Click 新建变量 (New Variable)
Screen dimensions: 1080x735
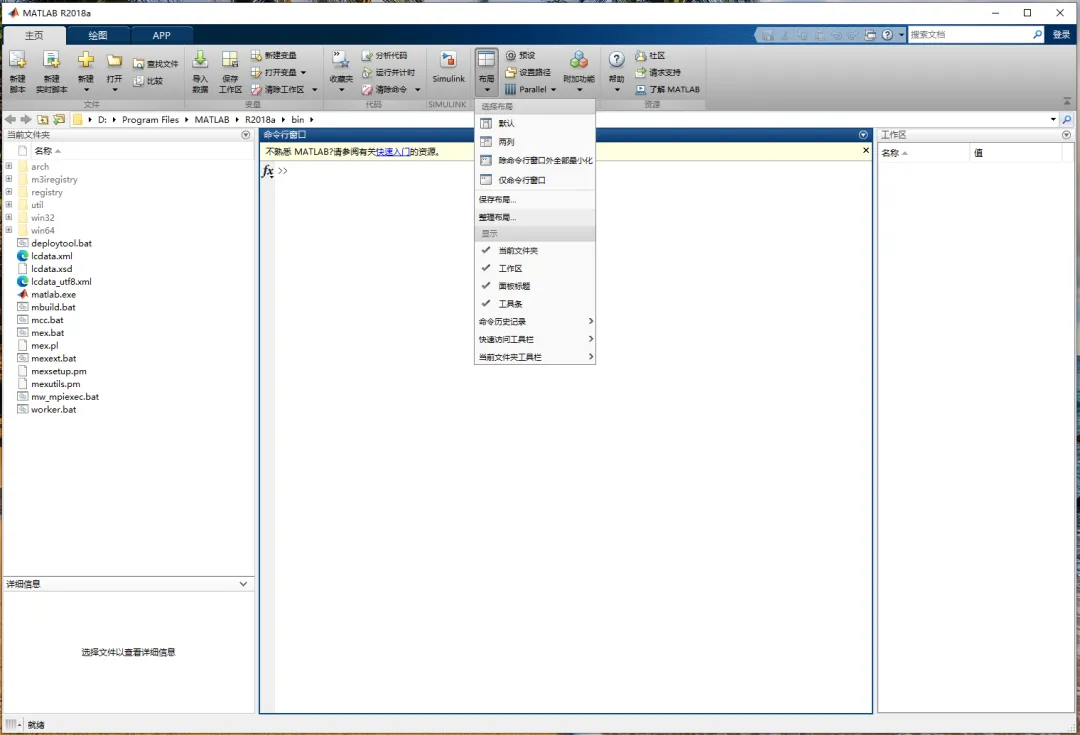[x=273, y=55]
